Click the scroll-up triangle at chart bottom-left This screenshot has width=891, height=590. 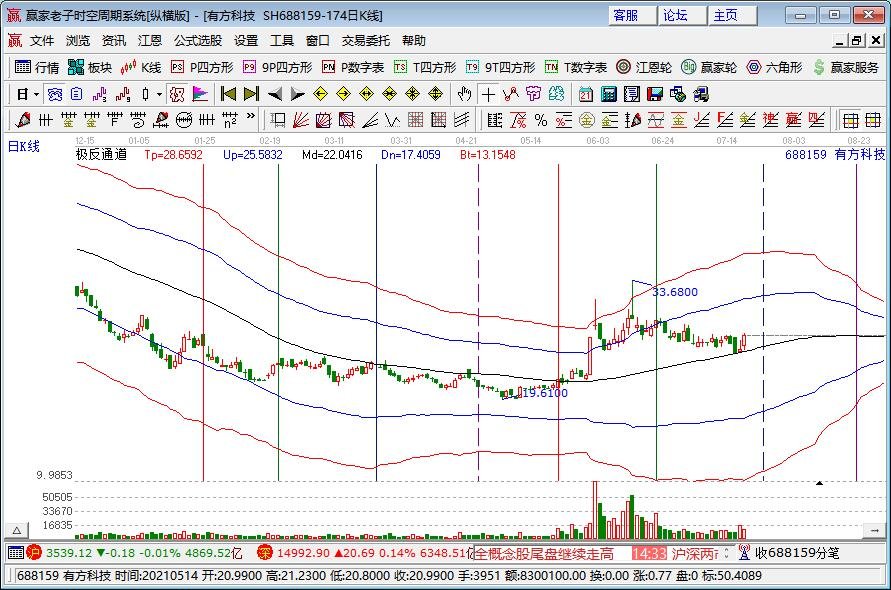coord(16,528)
